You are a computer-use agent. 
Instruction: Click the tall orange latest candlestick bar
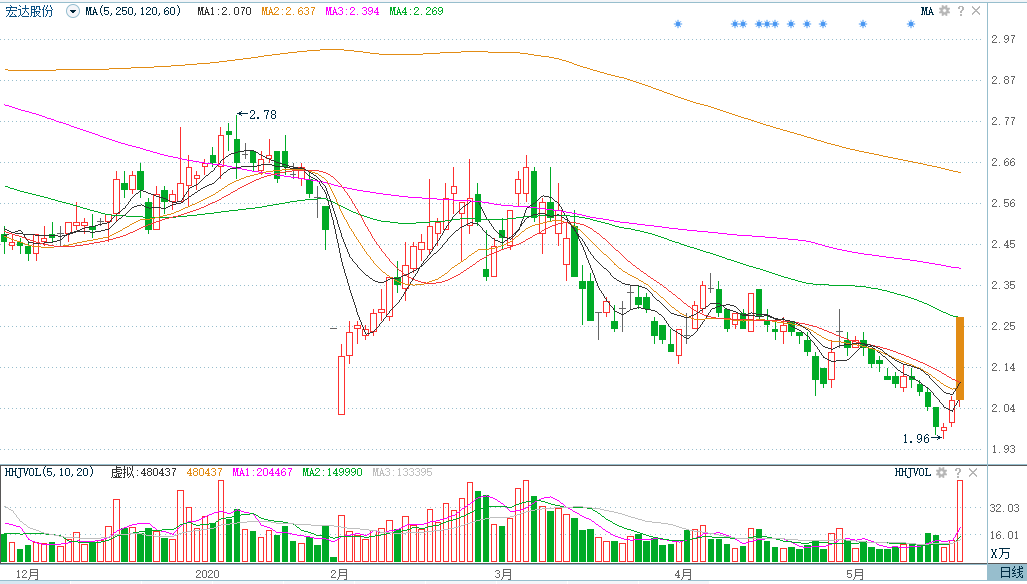960,358
